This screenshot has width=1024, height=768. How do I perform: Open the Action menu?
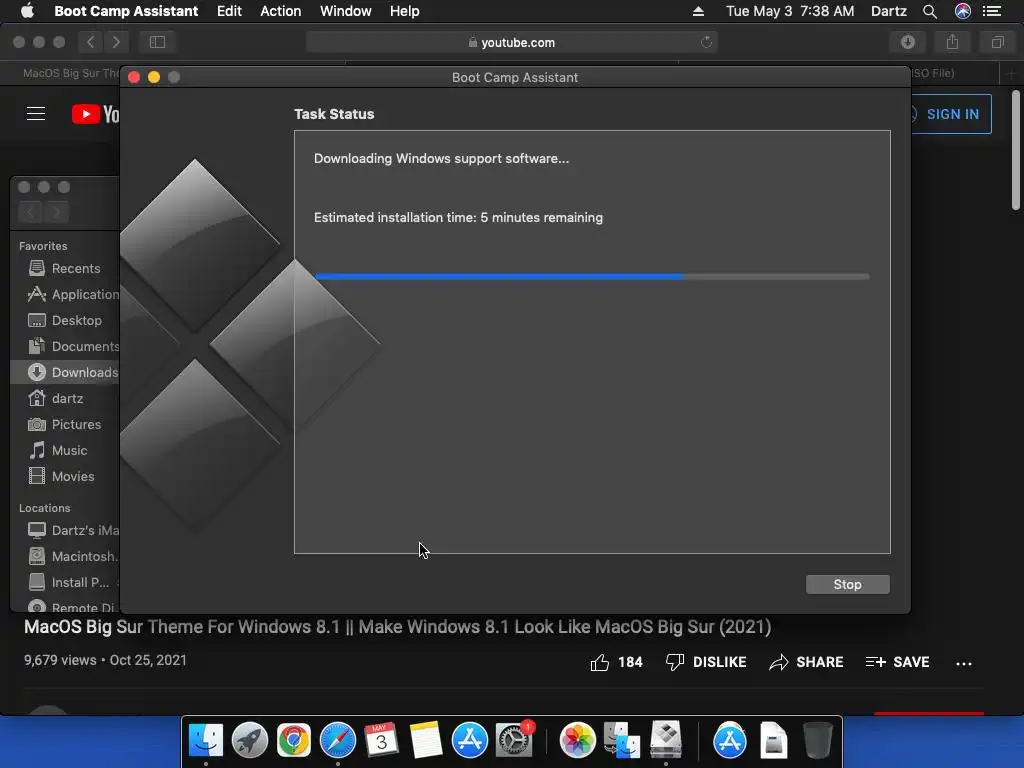[281, 11]
